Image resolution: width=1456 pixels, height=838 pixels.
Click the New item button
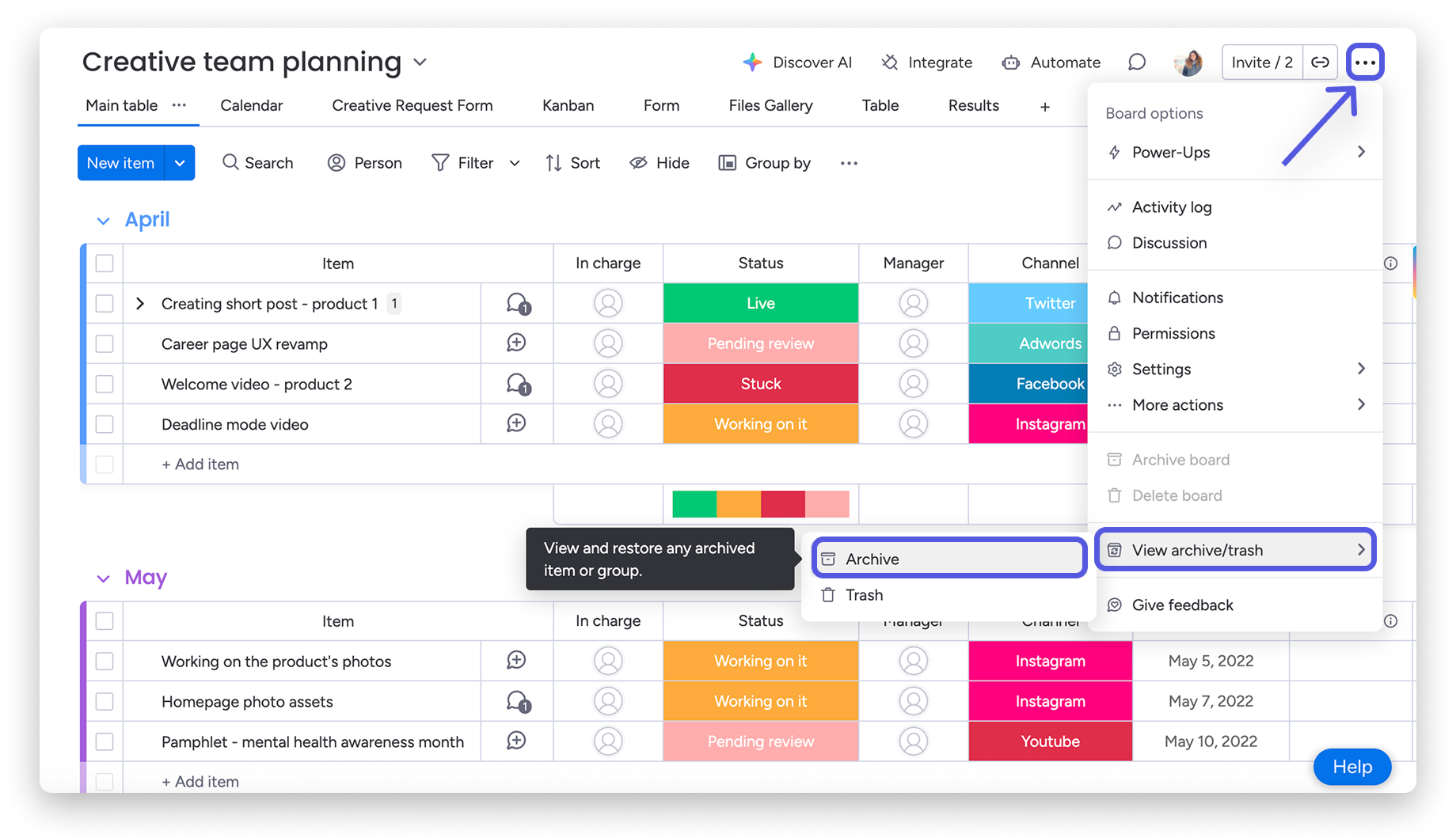click(x=120, y=162)
